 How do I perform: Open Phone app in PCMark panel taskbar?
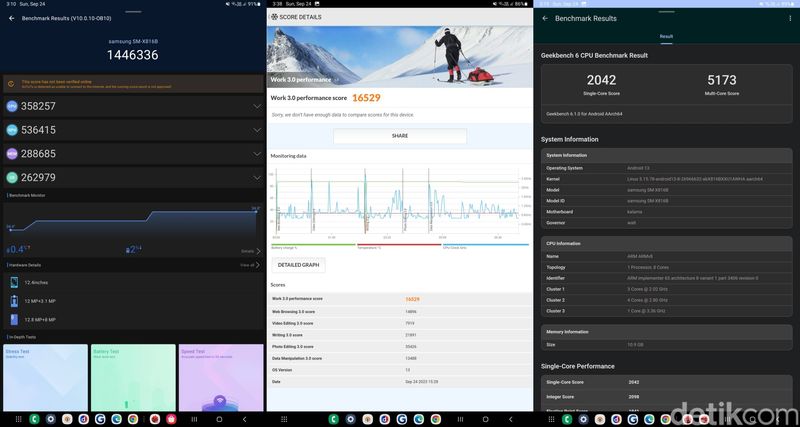click(x=334, y=419)
